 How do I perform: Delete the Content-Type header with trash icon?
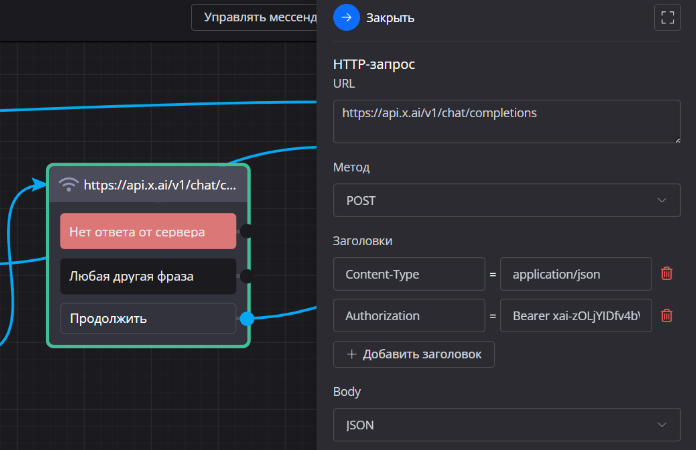point(667,273)
